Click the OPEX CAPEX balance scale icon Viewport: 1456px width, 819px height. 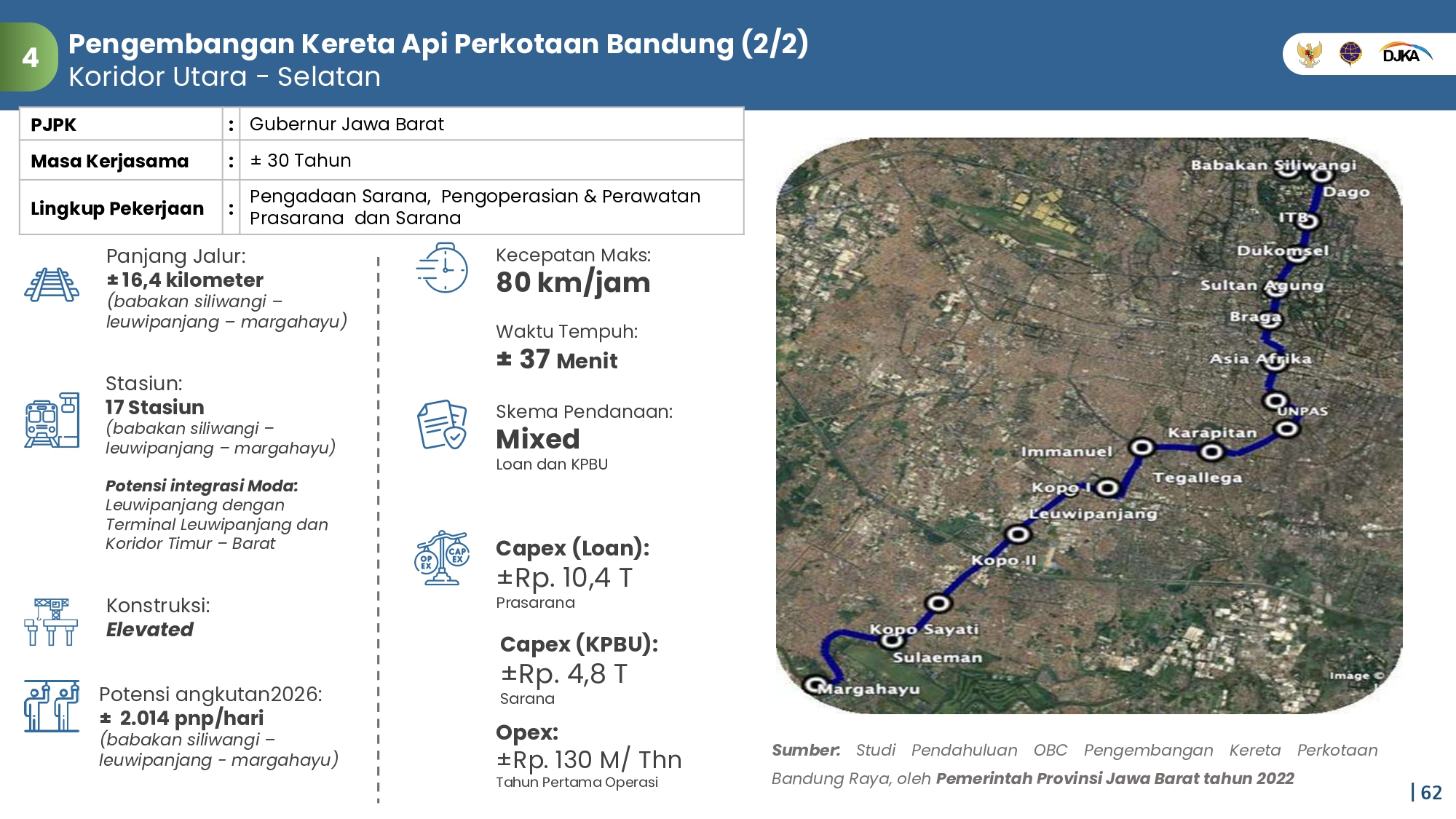tap(442, 558)
